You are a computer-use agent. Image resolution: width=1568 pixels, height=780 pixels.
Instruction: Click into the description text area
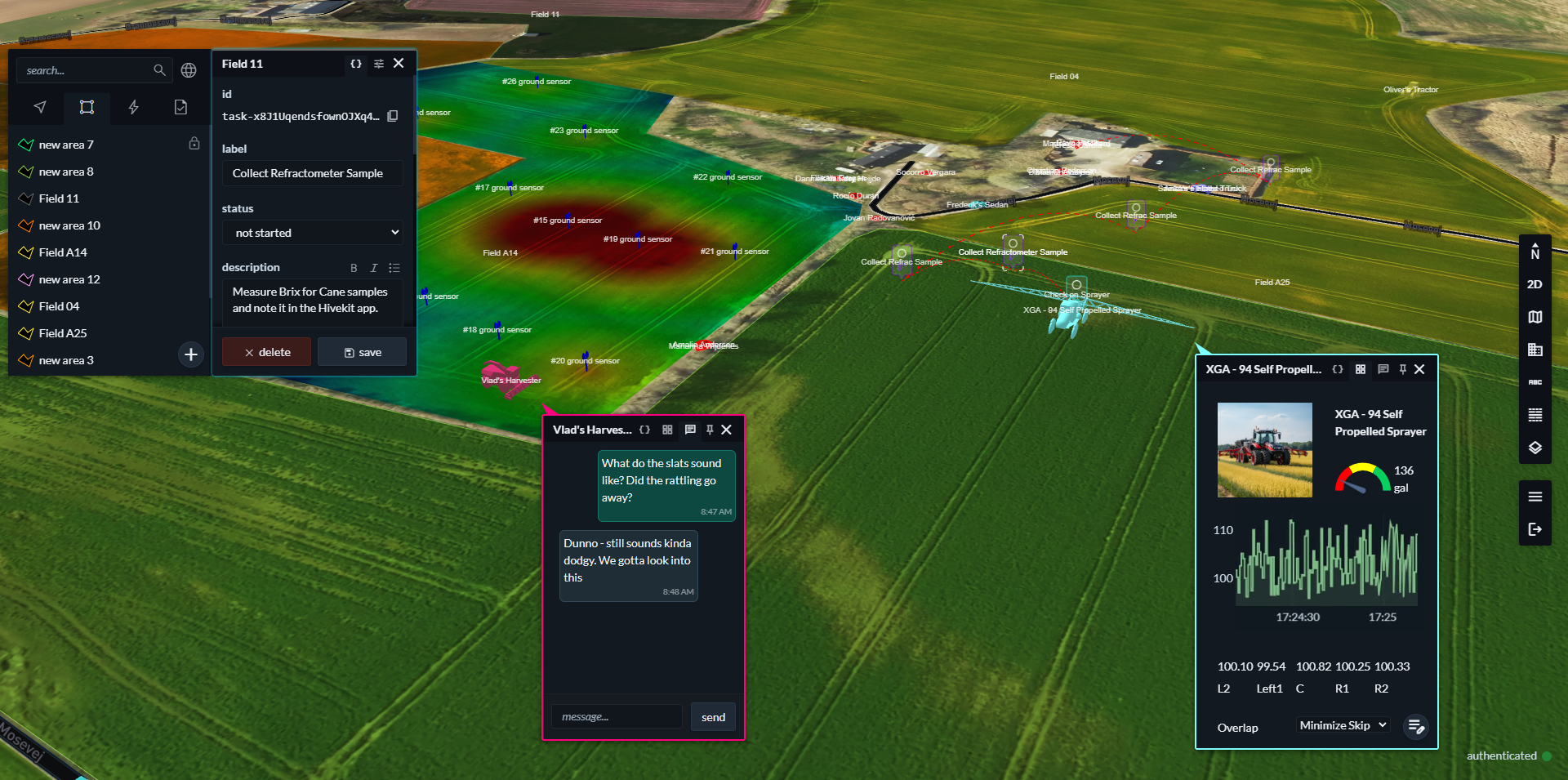point(313,302)
